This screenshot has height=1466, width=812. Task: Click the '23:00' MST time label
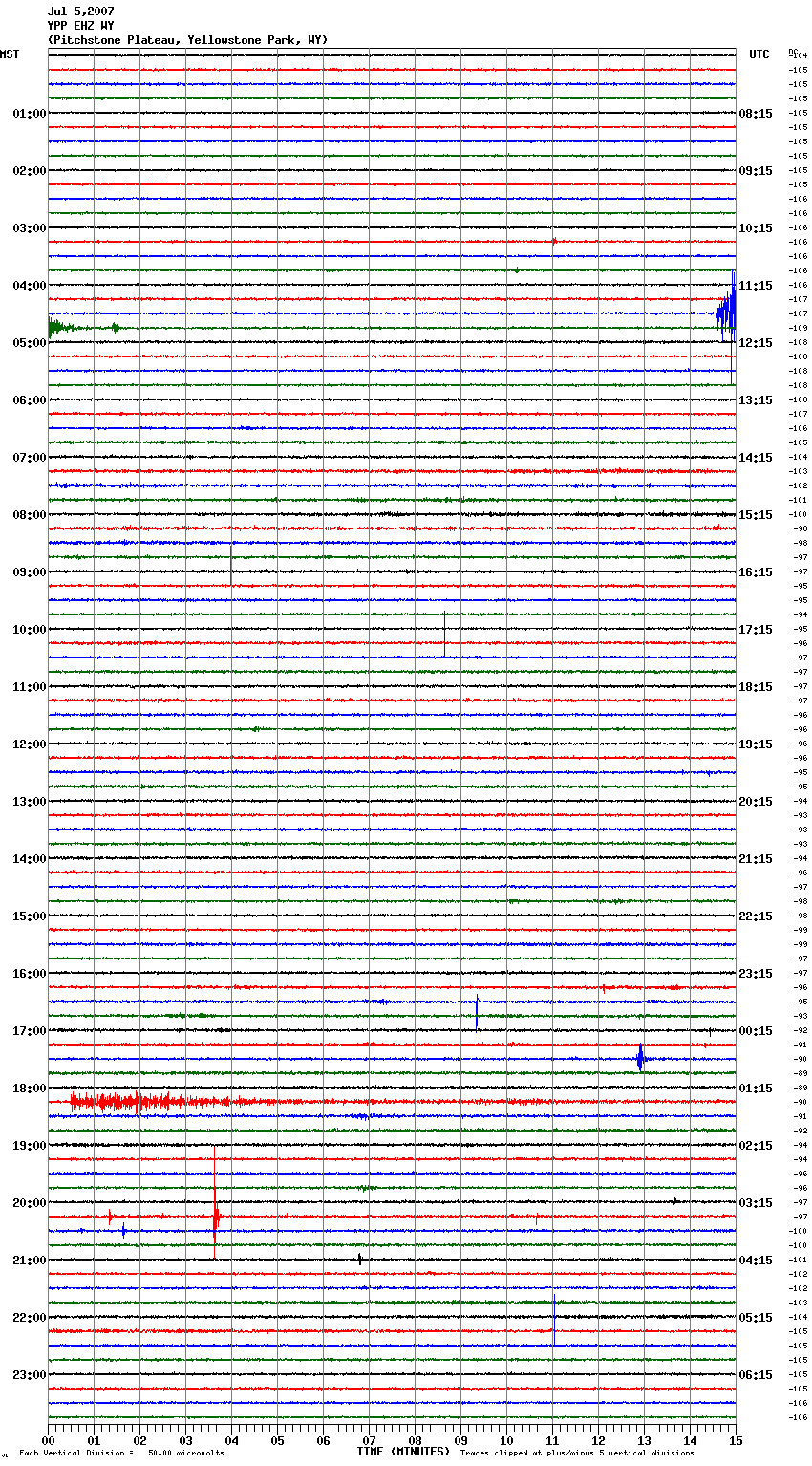(x=30, y=1375)
